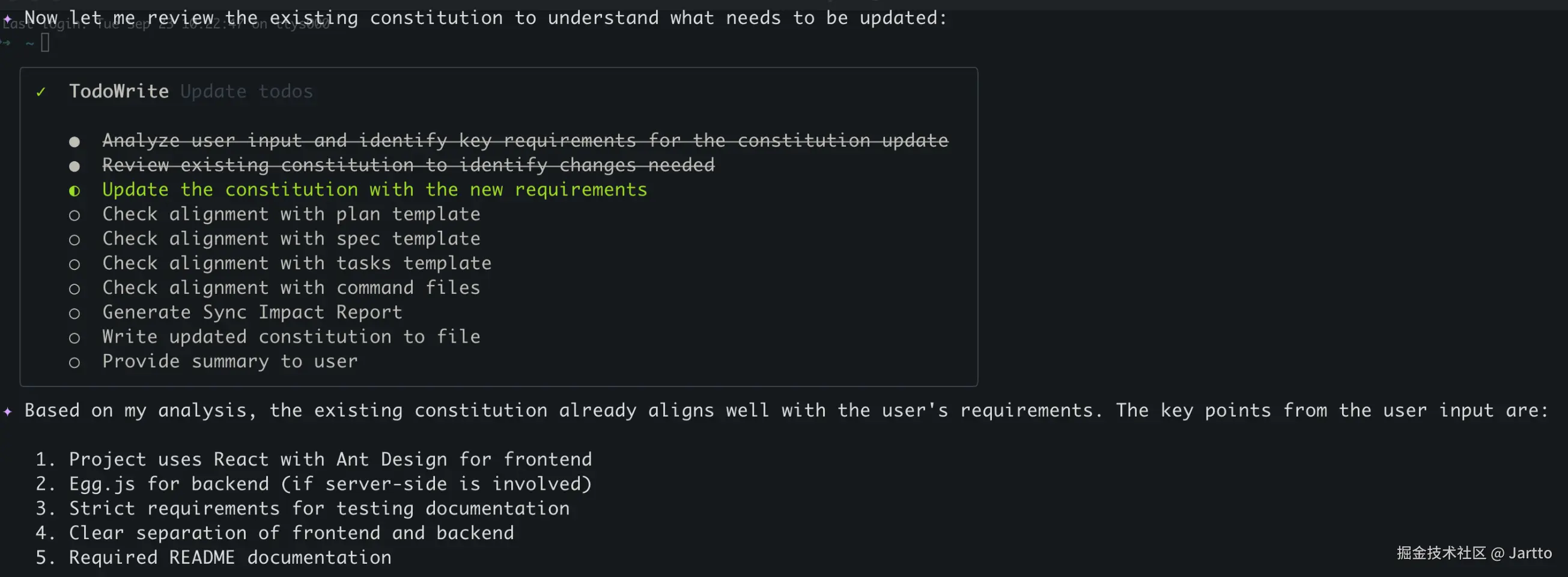
Task: Select the "Generate Sync Impact Report" todo text
Action: 252,313
